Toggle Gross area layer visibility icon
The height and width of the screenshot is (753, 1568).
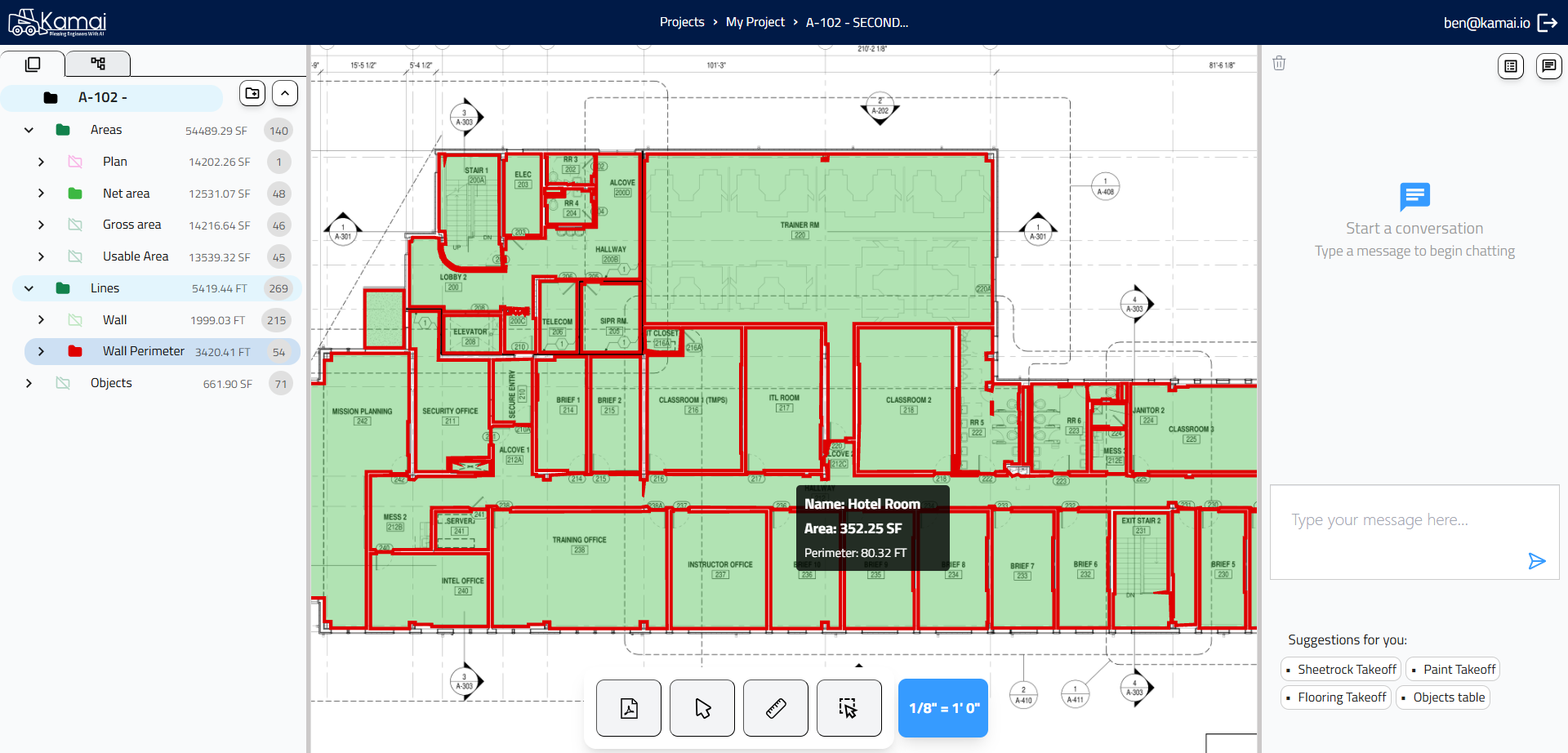click(x=75, y=225)
